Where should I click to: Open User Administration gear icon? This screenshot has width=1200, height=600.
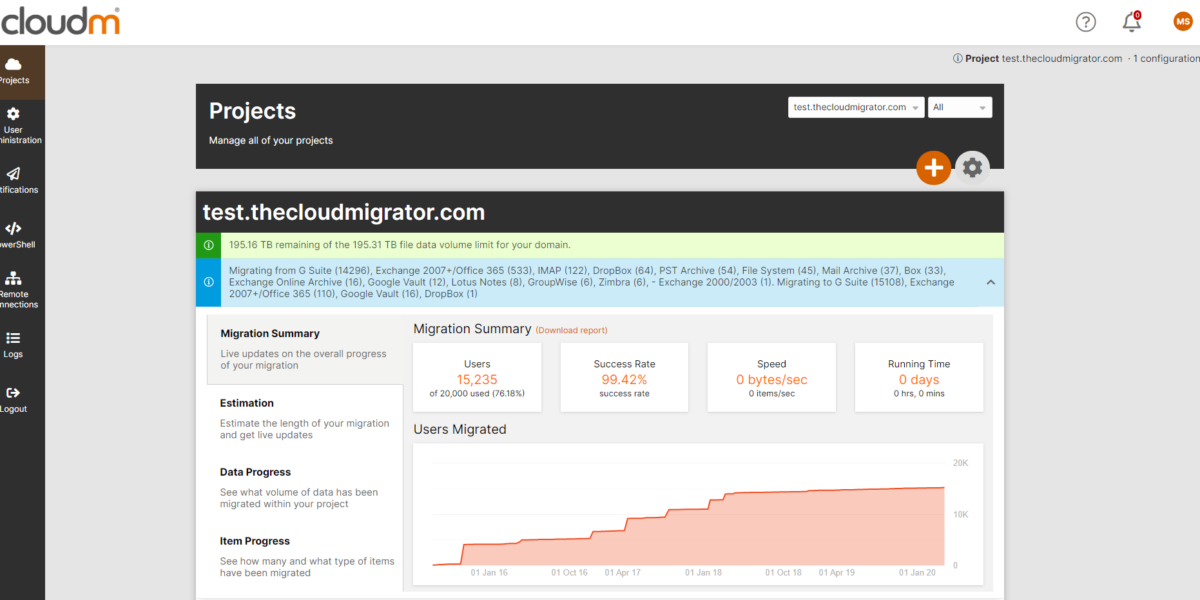pyautogui.click(x=14, y=114)
